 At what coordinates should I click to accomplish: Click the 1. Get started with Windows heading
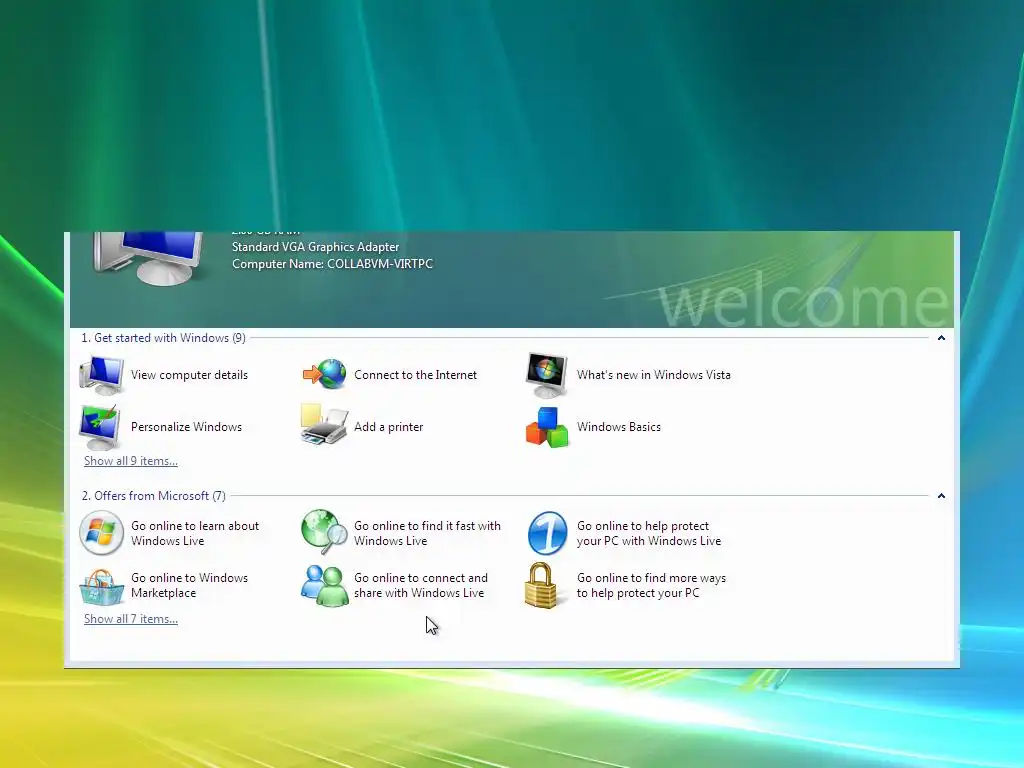tap(163, 338)
